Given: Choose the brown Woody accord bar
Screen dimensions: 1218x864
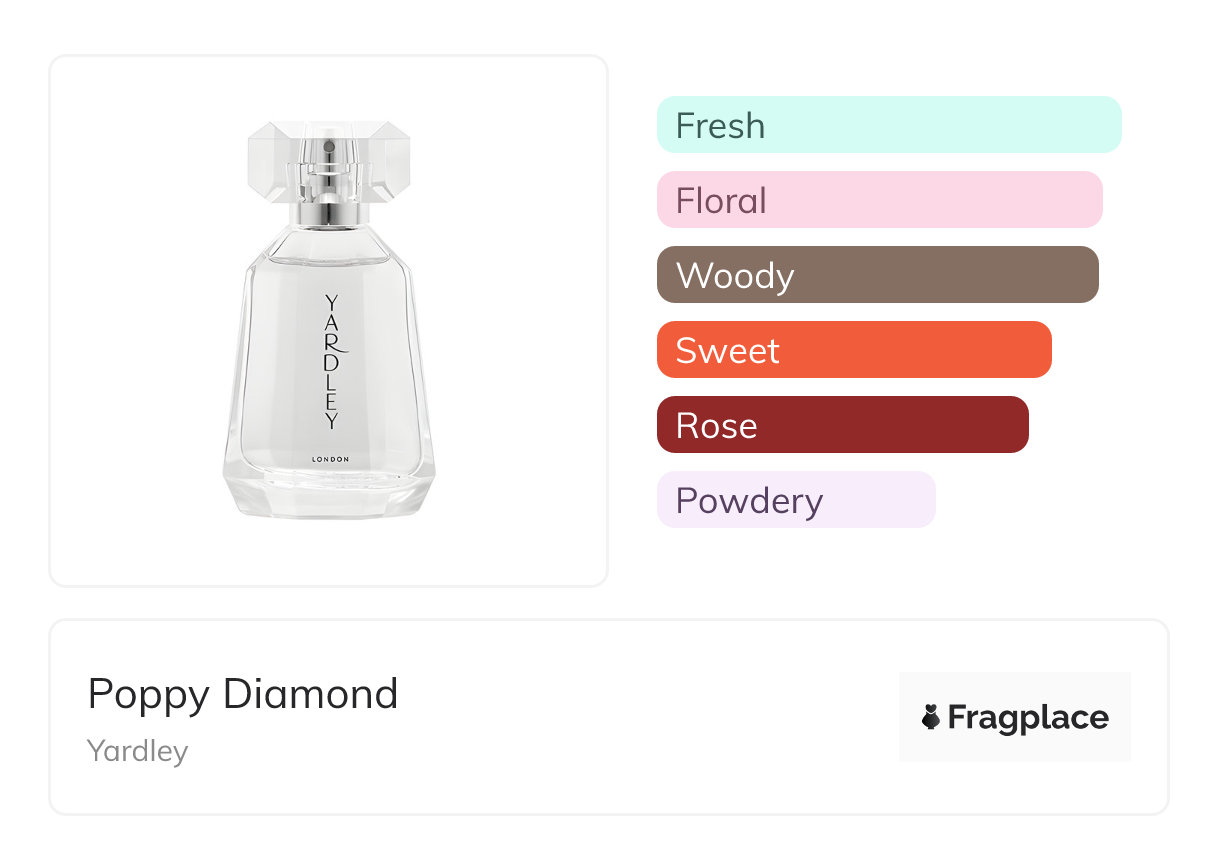Looking at the screenshot, I should 877,275.
